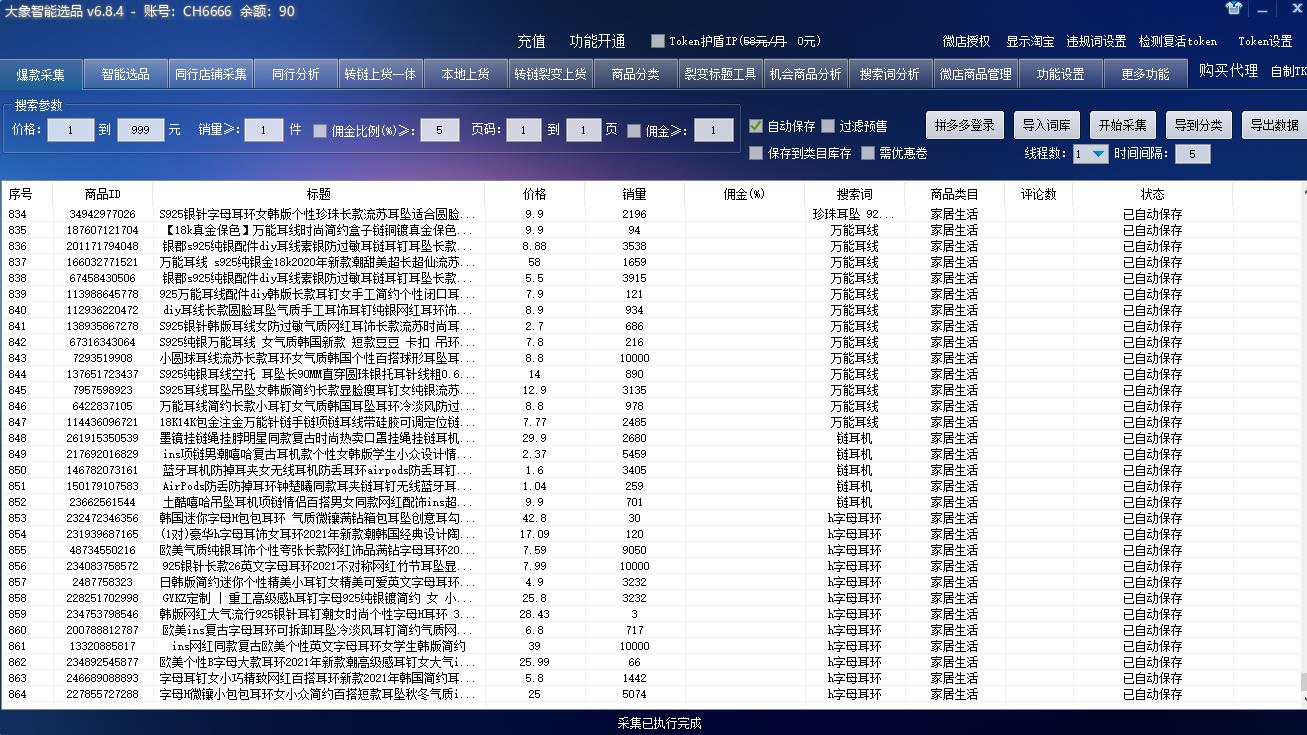Click the 商品类目 column header
Image resolution: width=1307 pixels, height=735 pixels.
(954, 194)
